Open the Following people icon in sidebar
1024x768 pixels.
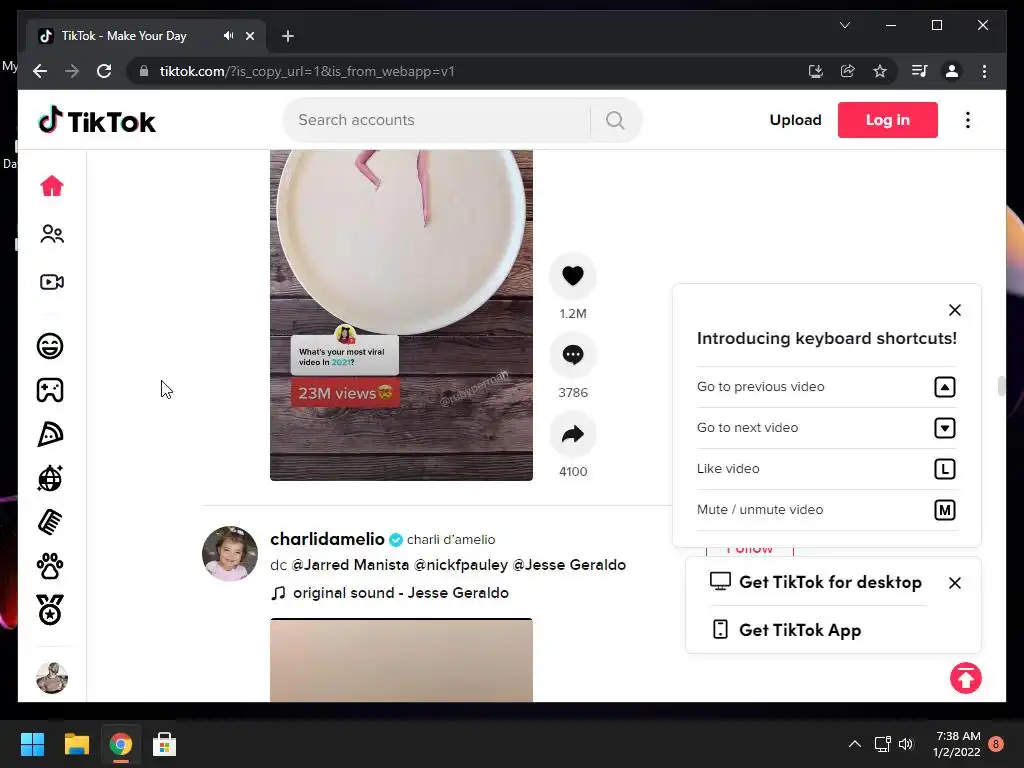pos(52,234)
